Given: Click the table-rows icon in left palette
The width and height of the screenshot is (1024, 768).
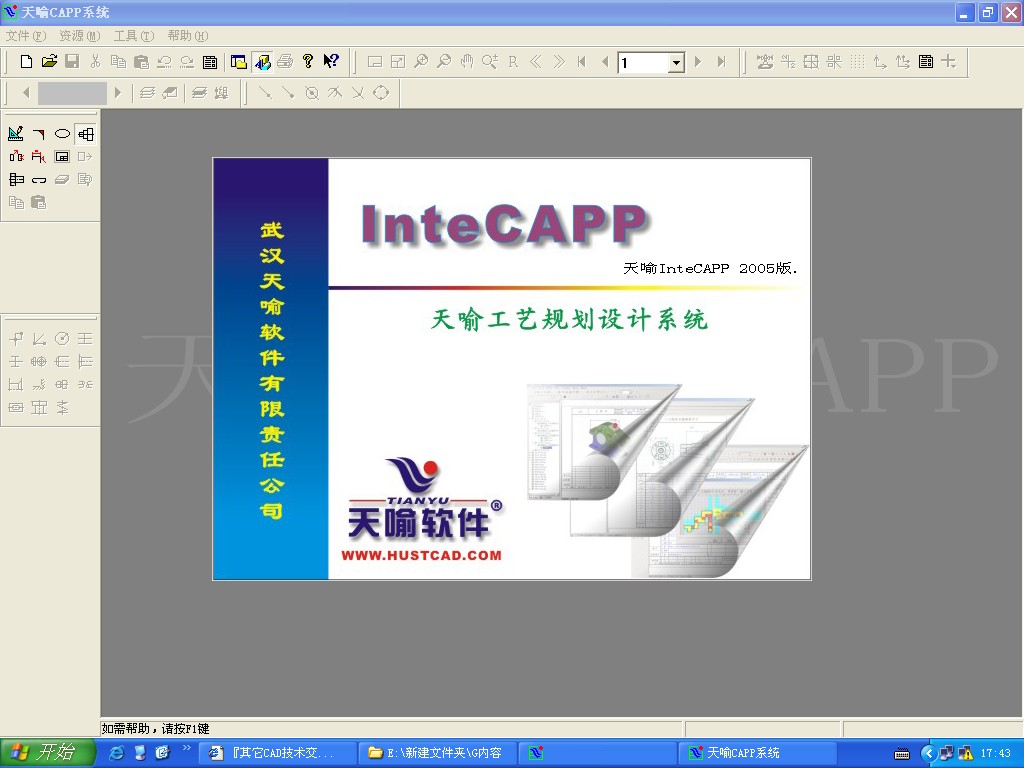Looking at the screenshot, I should (16, 180).
